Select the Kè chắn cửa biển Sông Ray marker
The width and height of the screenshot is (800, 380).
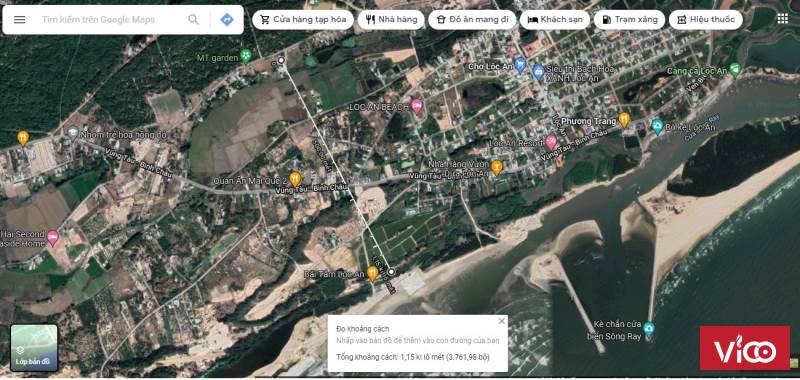click(x=648, y=327)
